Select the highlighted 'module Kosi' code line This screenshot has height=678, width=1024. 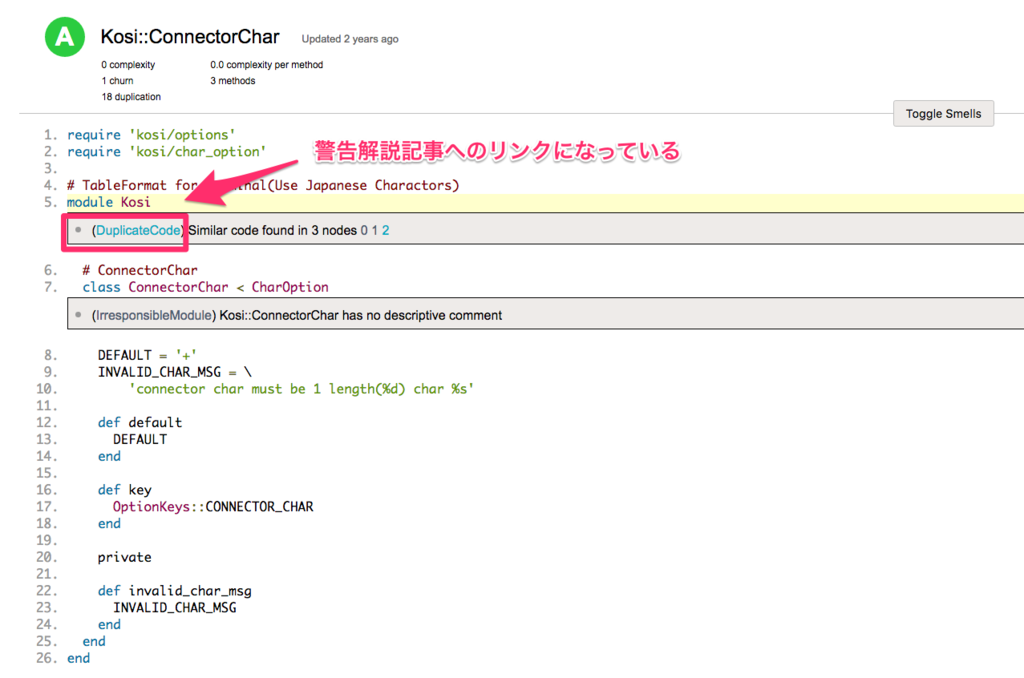[x=111, y=202]
